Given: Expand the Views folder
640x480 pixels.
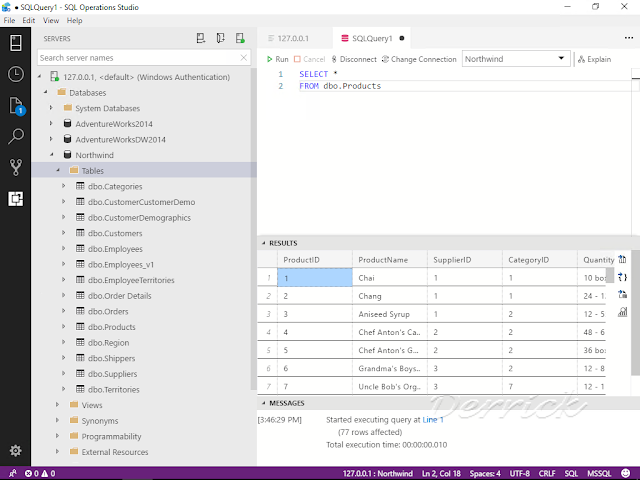Looking at the screenshot, I should (58, 404).
